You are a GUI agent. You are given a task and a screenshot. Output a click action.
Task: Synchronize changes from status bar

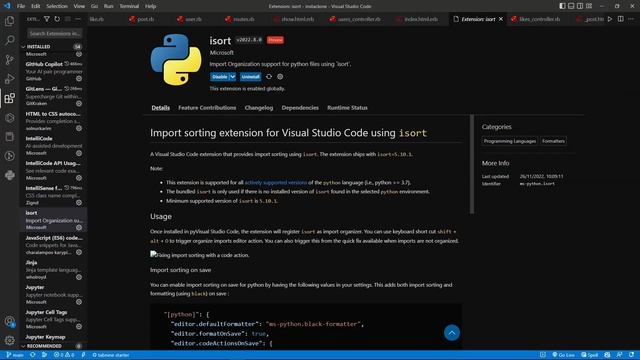click(x=33, y=355)
